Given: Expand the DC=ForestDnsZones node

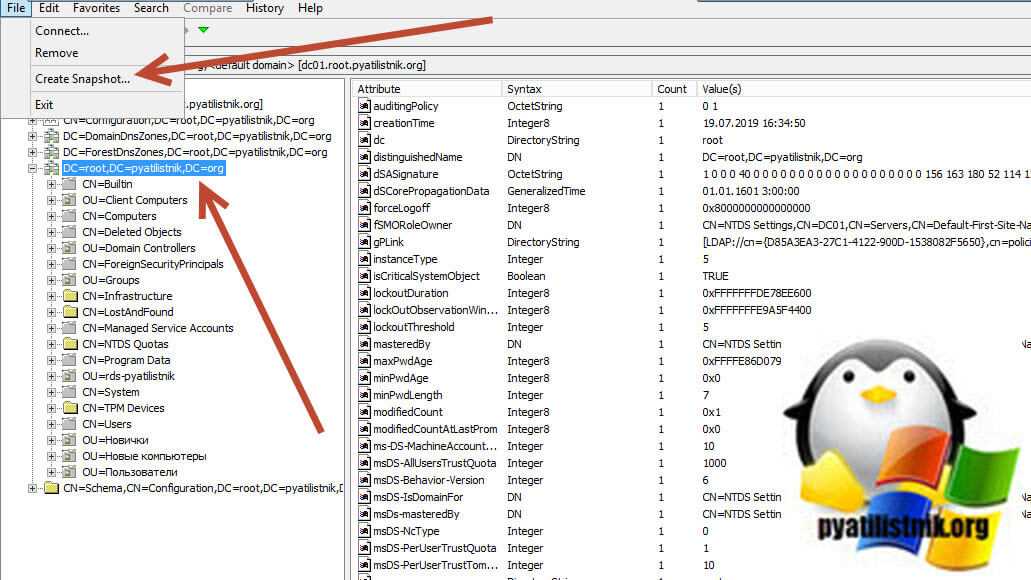Looking at the screenshot, I should coord(32,152).
